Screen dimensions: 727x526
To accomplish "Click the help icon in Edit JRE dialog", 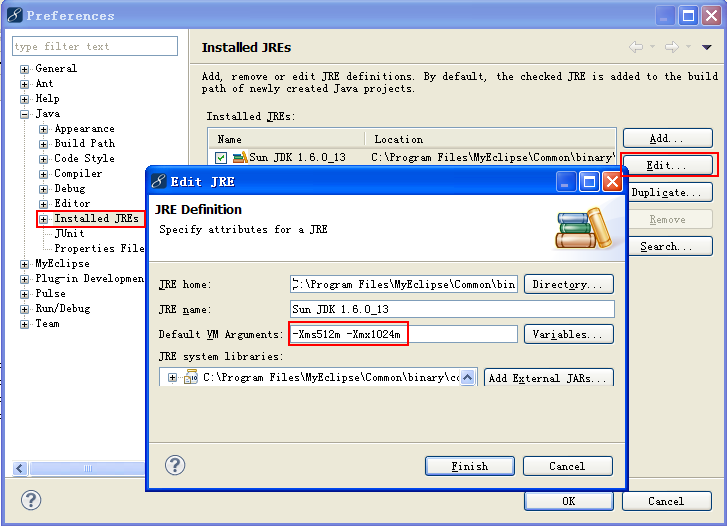I will [175, 465].
